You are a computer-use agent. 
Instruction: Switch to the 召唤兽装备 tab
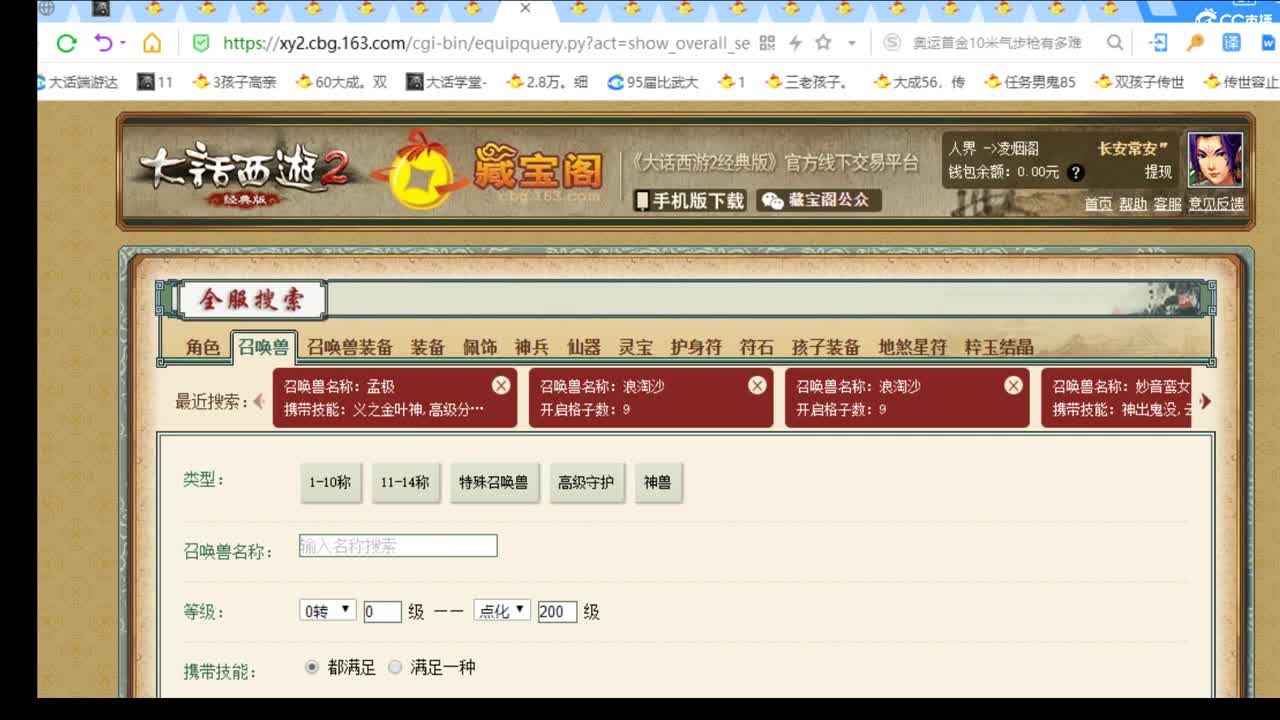point(350,347)
